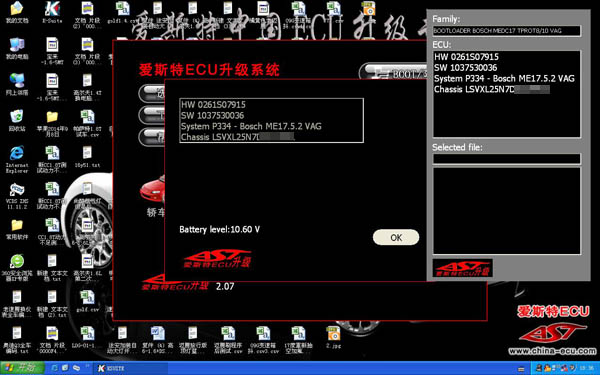Click the first quick launch icon in the taskbar
The image size is (600, 375).
click(x=54, y=368)
